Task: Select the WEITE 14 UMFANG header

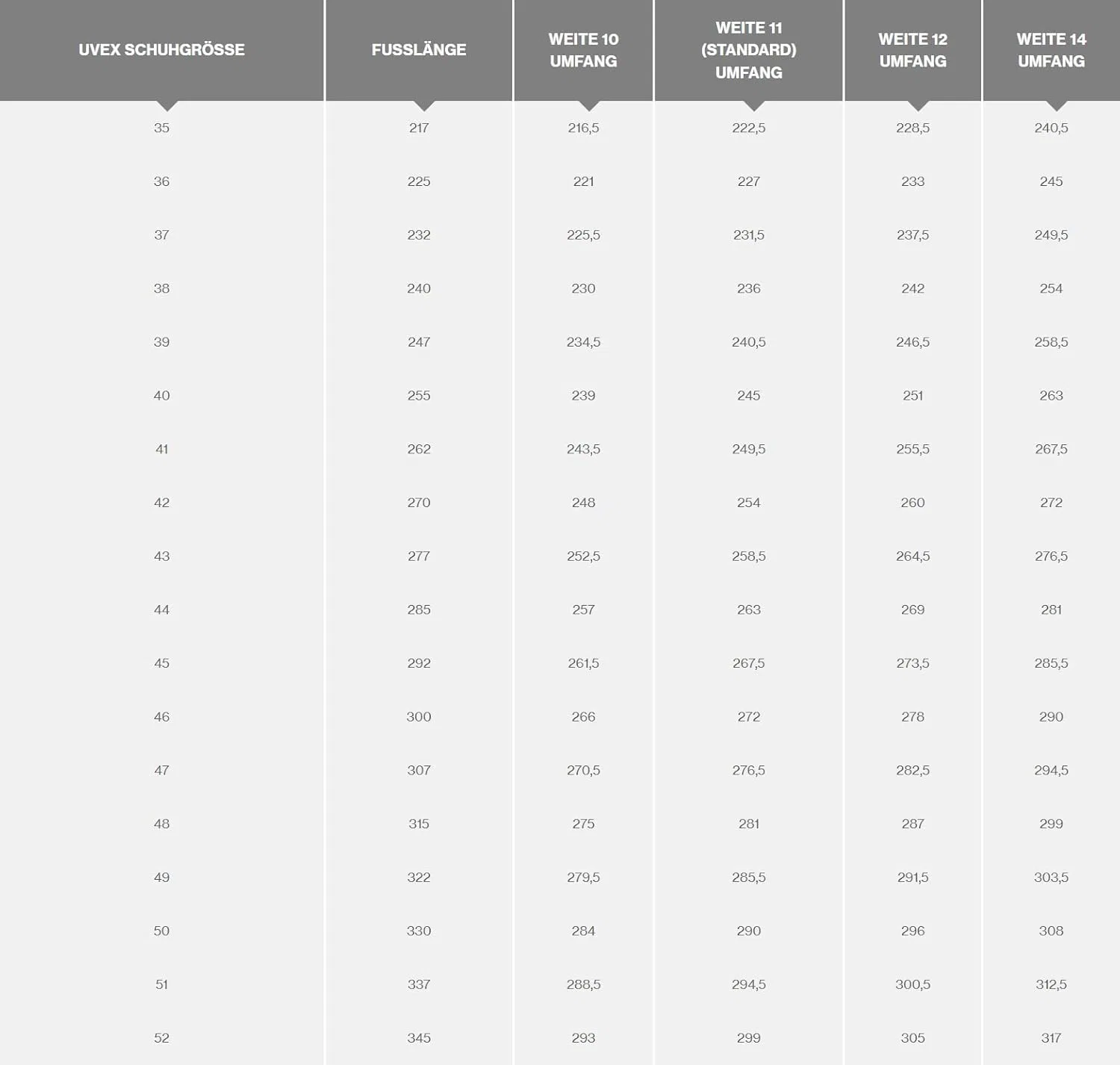Action: pos(1051,49)
